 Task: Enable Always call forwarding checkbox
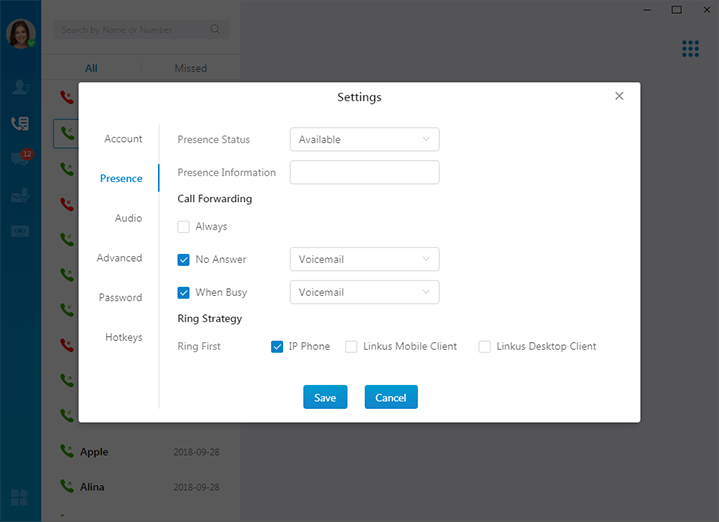(183, 227)
